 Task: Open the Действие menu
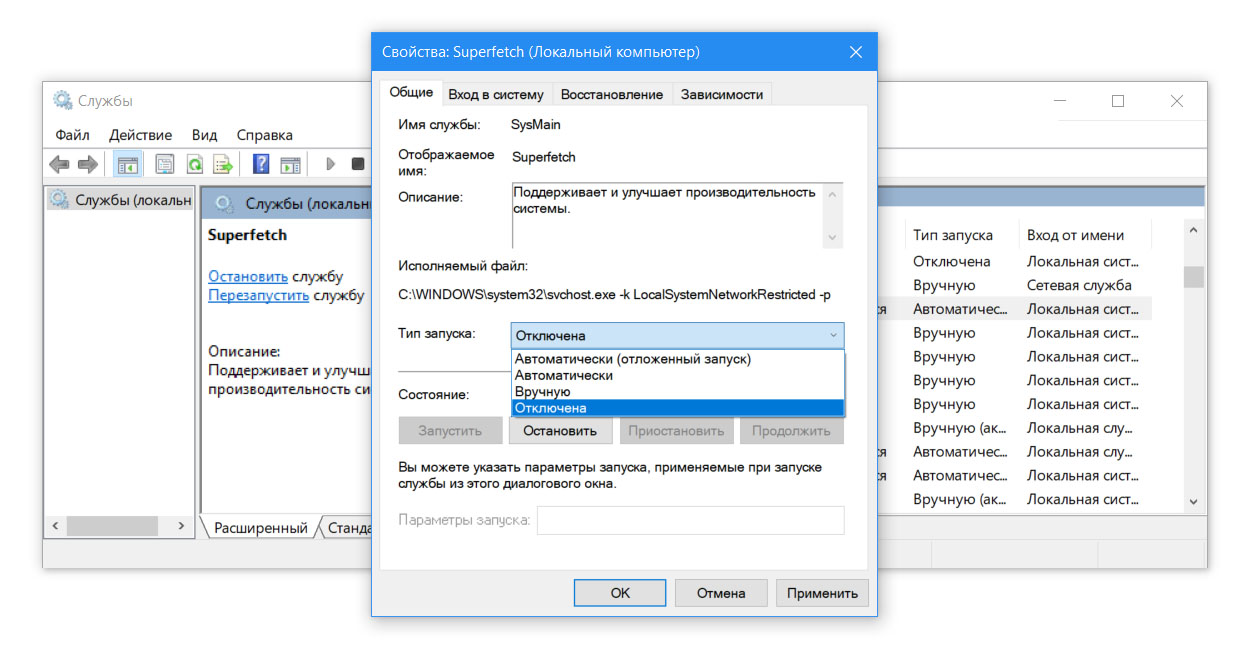tap(140, 135)
